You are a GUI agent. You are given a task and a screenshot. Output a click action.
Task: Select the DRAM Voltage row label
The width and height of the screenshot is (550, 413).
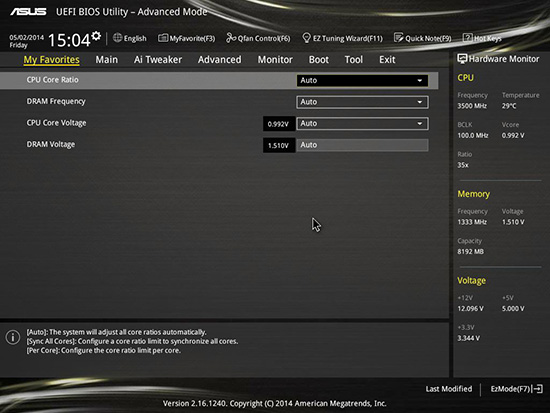click(x=51, y=145)
